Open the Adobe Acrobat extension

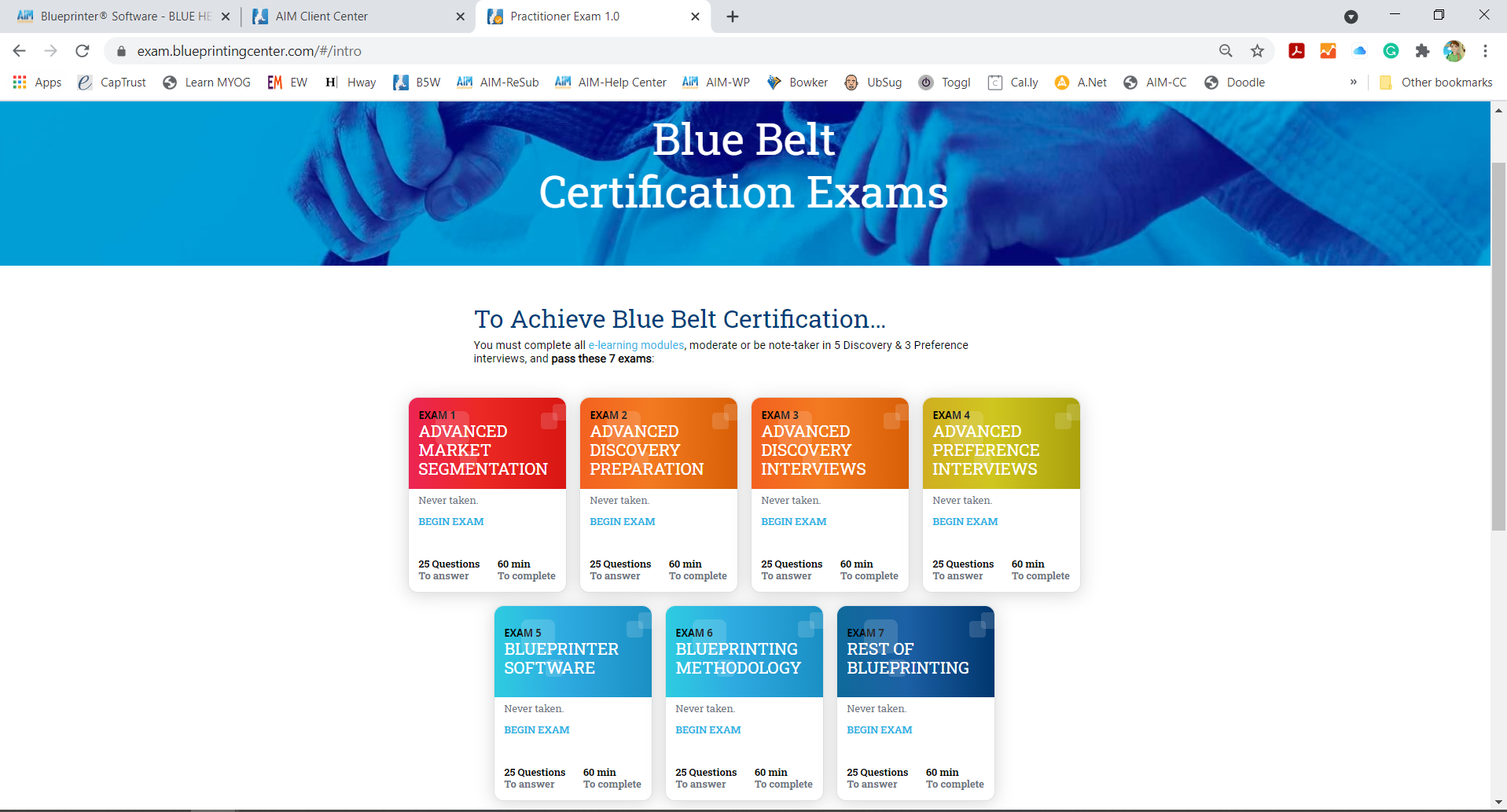(1297, 51)
